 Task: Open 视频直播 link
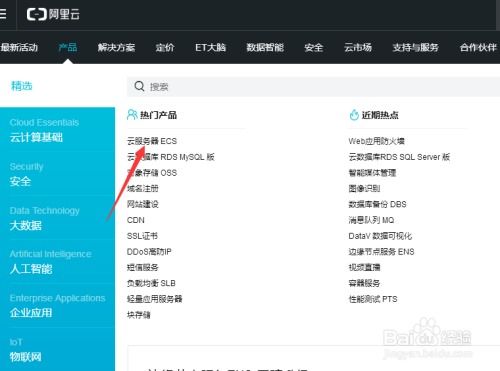pos(364,267)
